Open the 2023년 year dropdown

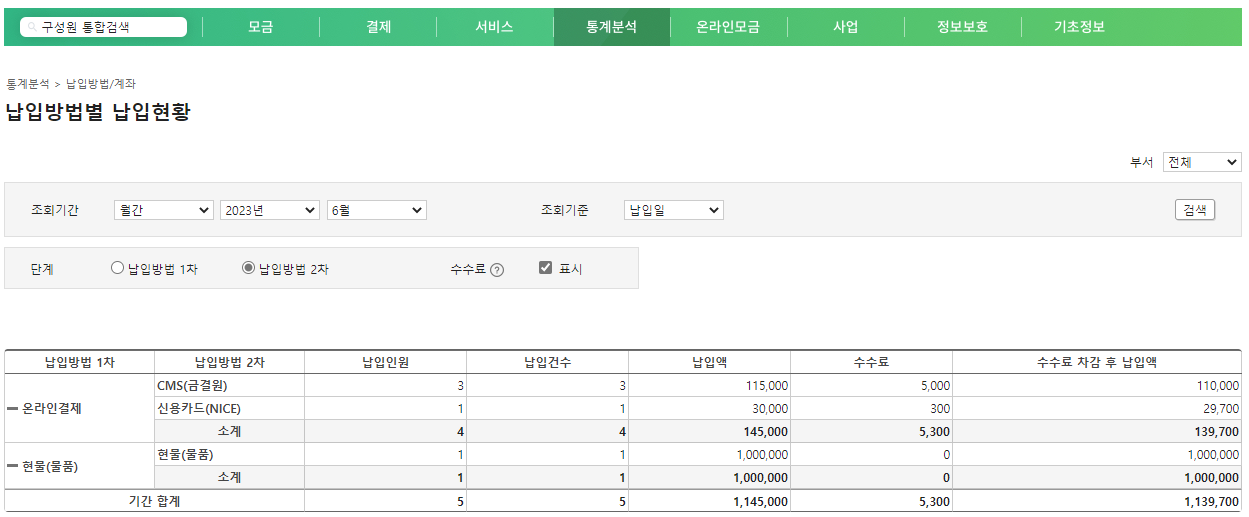[x=270, y=210]
